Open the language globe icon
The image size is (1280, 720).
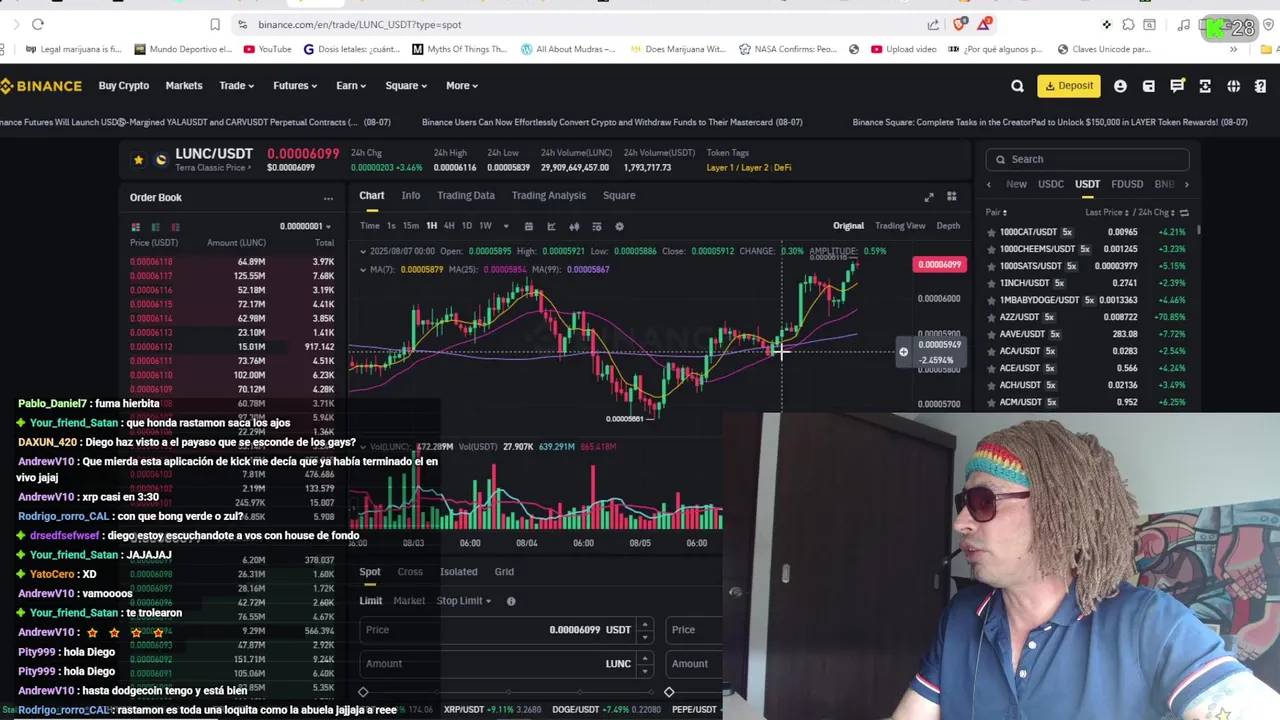pos(1234,86)
